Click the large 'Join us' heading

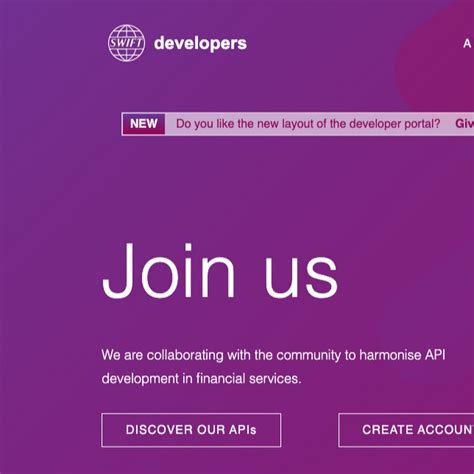click(x=220, y=271)
